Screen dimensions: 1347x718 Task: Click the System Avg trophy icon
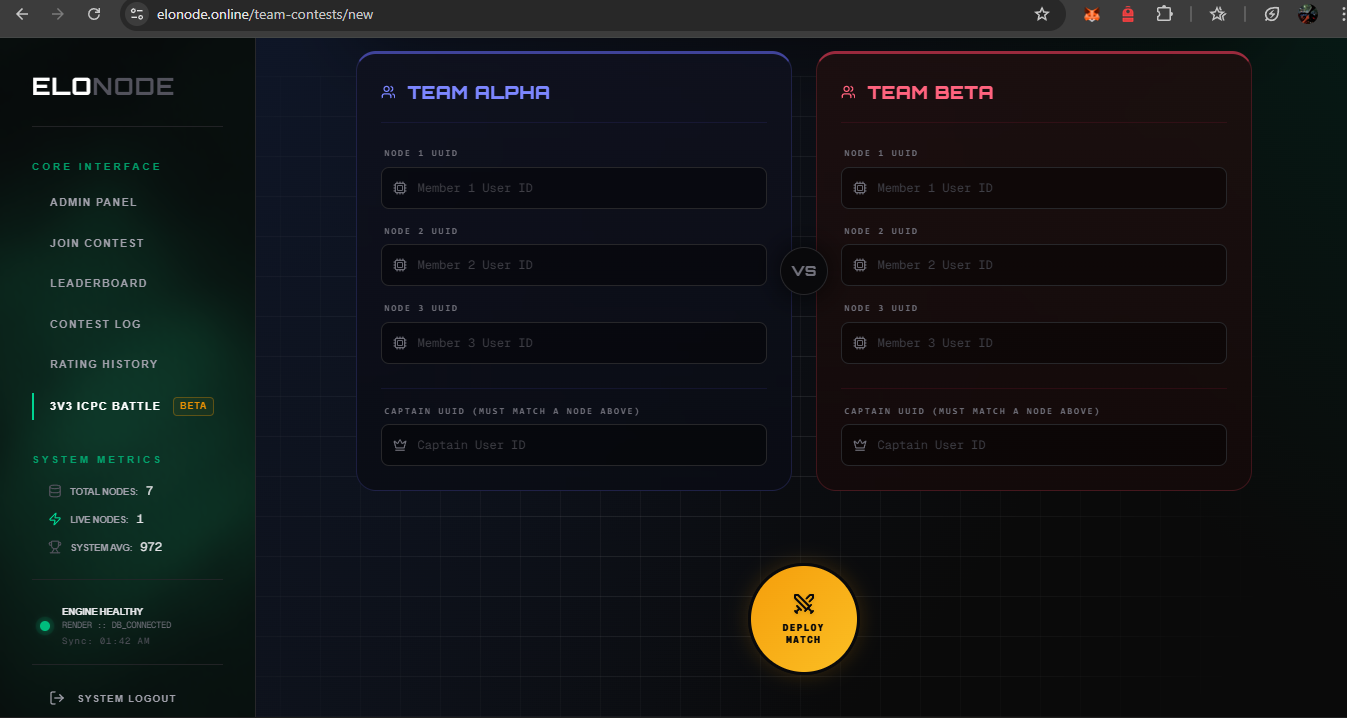click(x=55, y=547)
